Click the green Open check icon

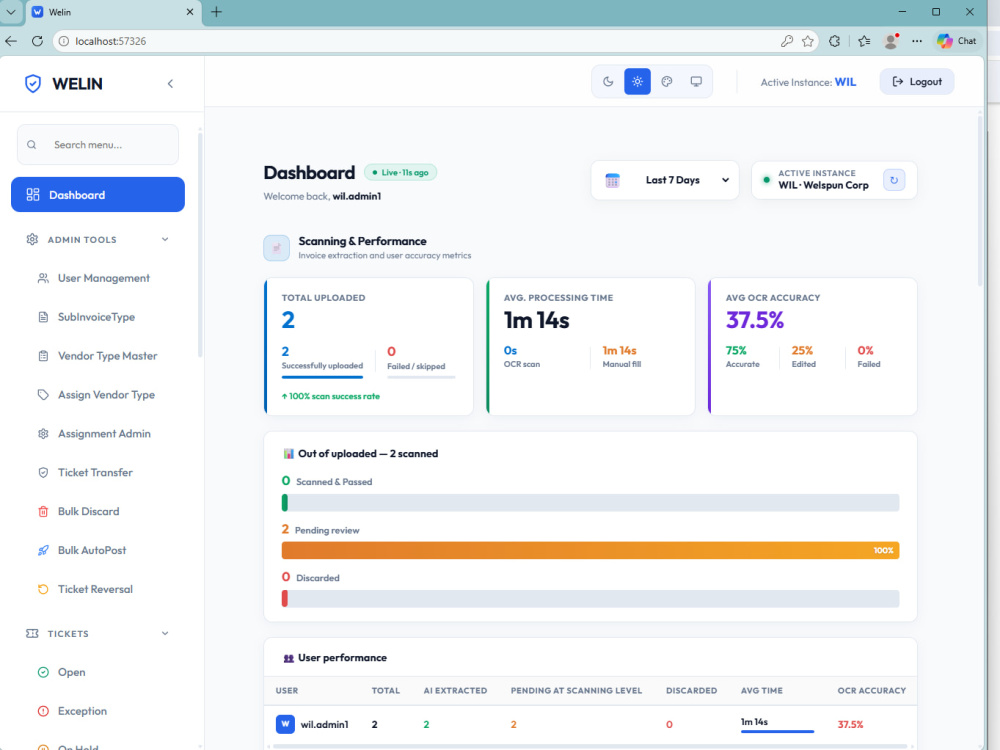43,672
